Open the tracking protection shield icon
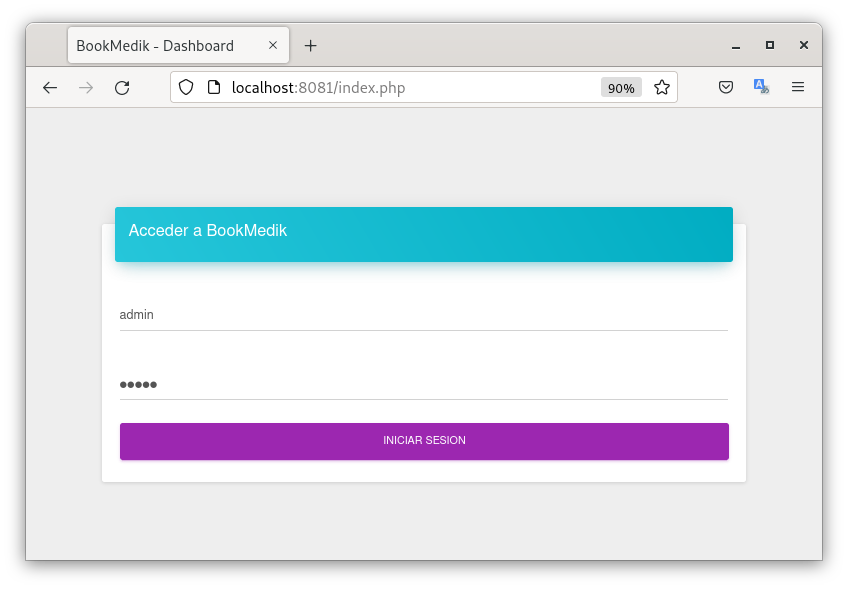Viewport: 848px width, 589px height. pyautogui.click(x=186, y=88)
